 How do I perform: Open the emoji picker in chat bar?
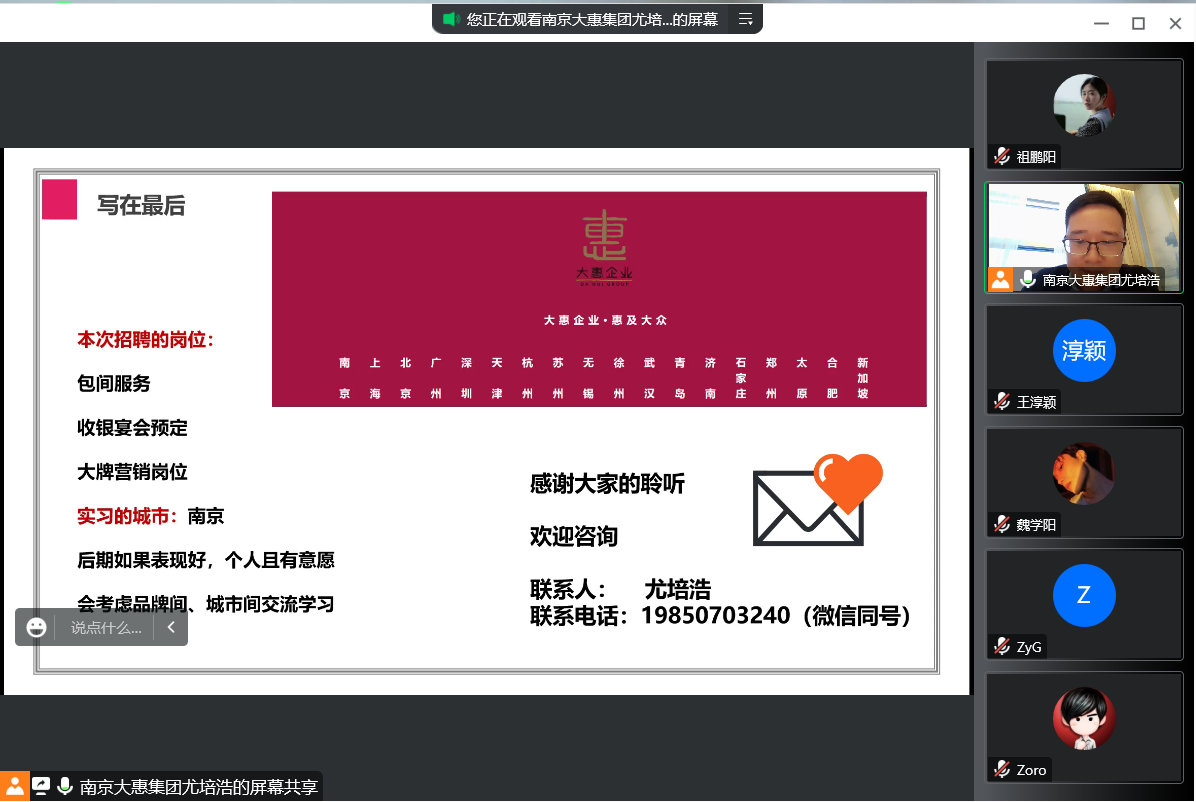[37, 627]
